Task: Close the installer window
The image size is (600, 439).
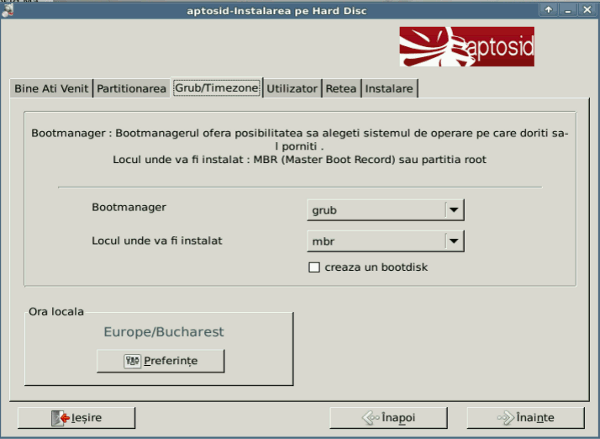Action: click(587, 10)
